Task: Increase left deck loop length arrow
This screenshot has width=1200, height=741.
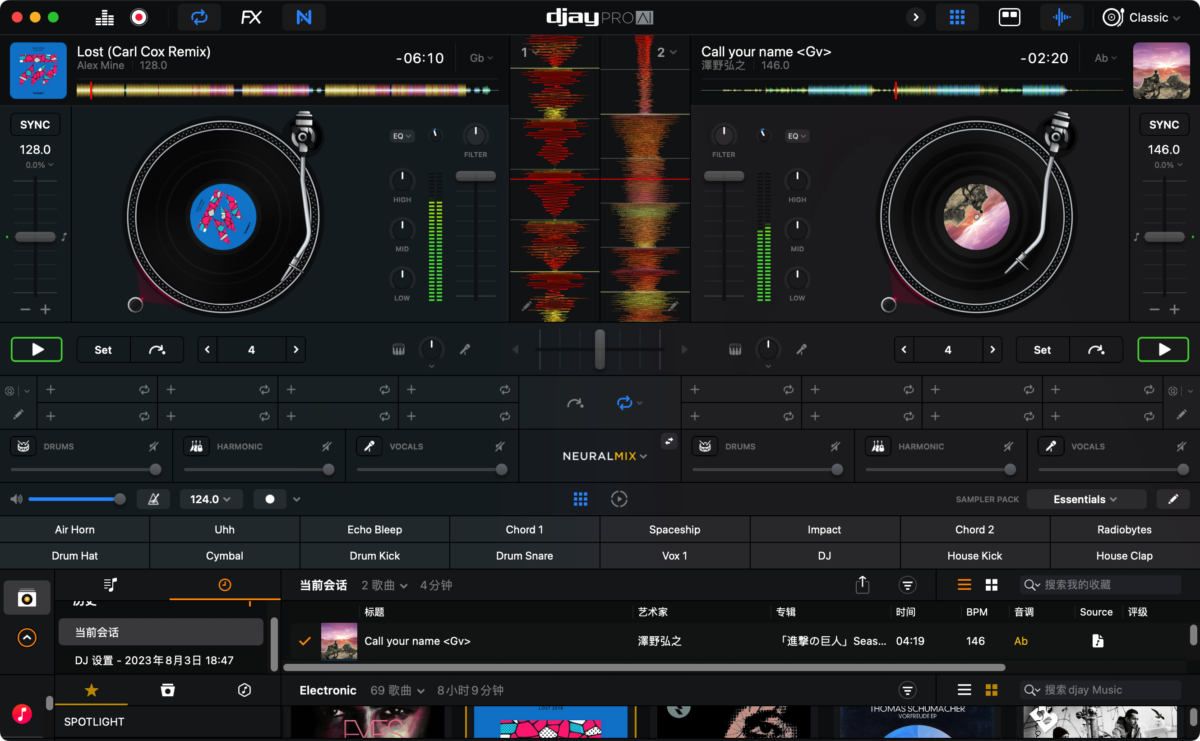Action: 296,350
